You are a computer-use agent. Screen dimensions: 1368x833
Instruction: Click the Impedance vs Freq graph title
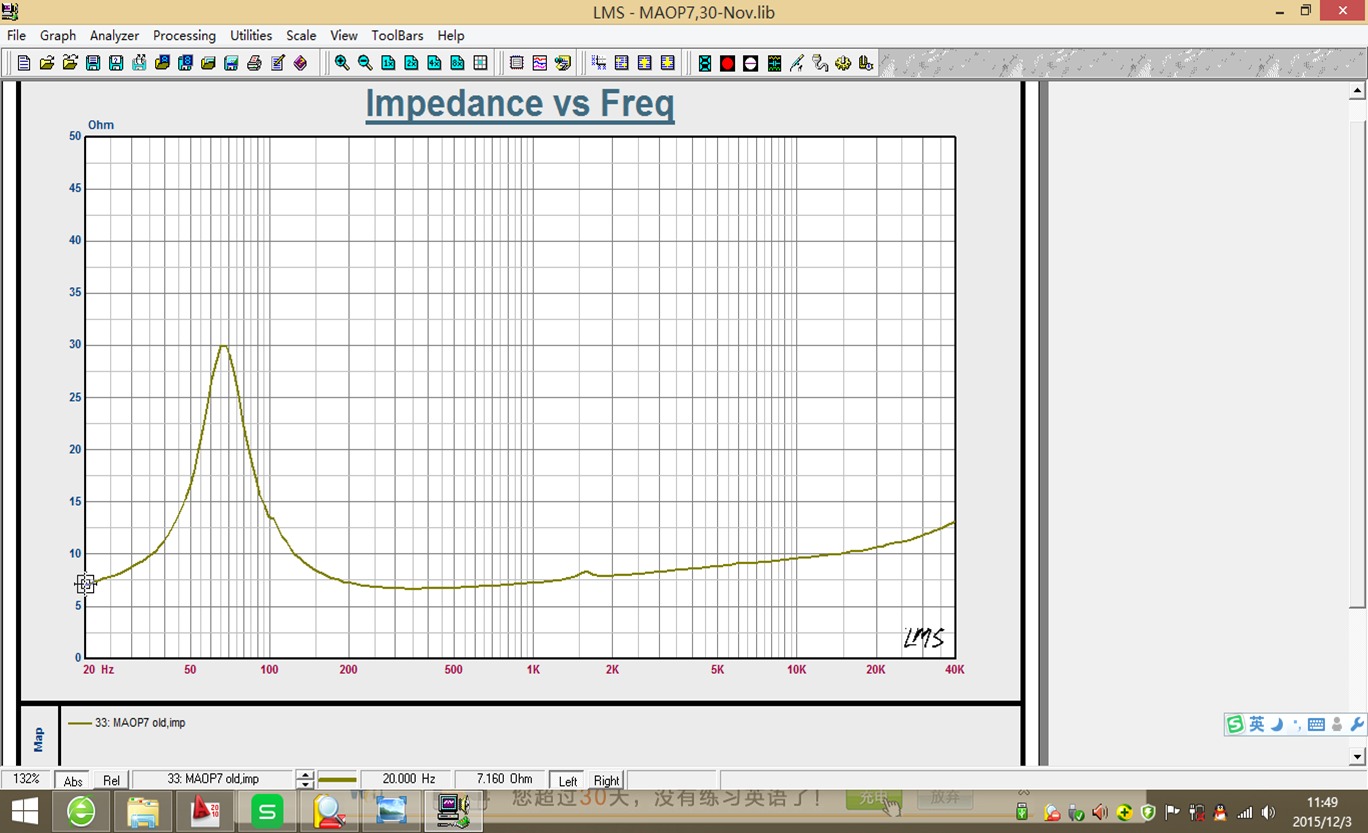point(520,104)
